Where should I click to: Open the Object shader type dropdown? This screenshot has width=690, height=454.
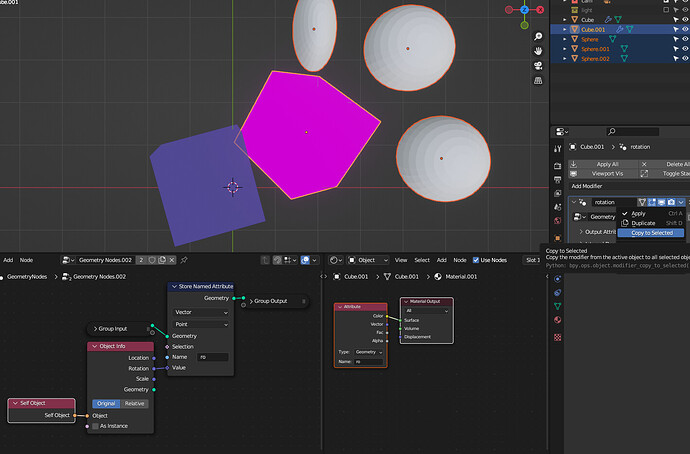[368, 260]
